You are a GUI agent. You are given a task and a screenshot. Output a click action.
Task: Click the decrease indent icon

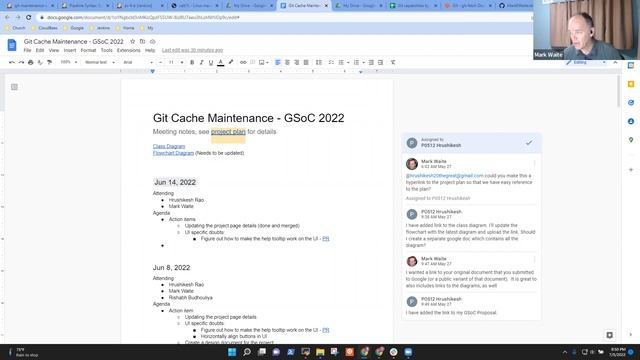(371, 62)
